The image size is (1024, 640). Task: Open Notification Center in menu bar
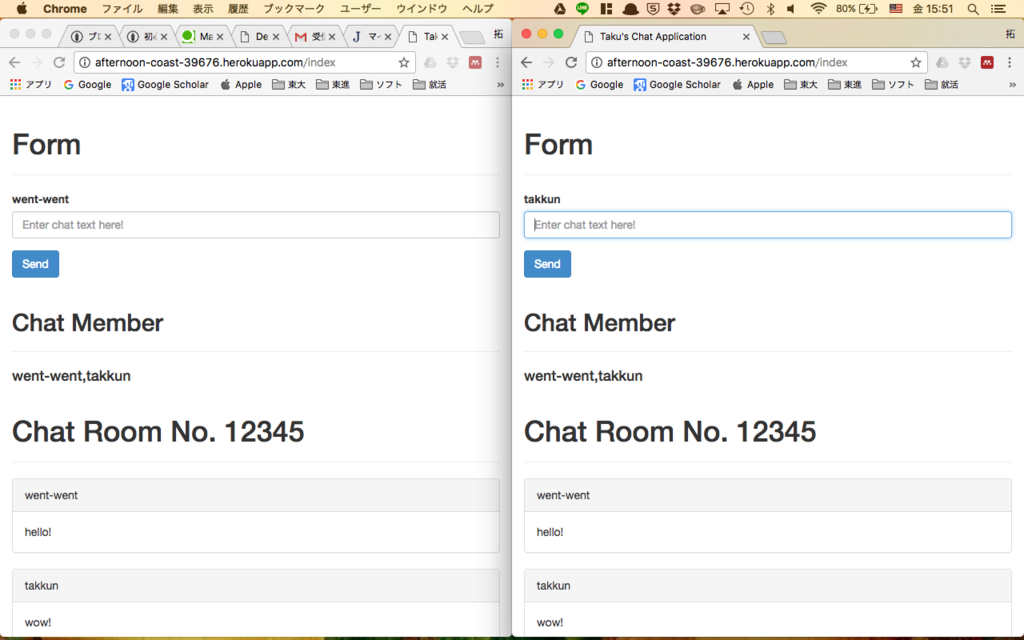click(x=998, y=8)
